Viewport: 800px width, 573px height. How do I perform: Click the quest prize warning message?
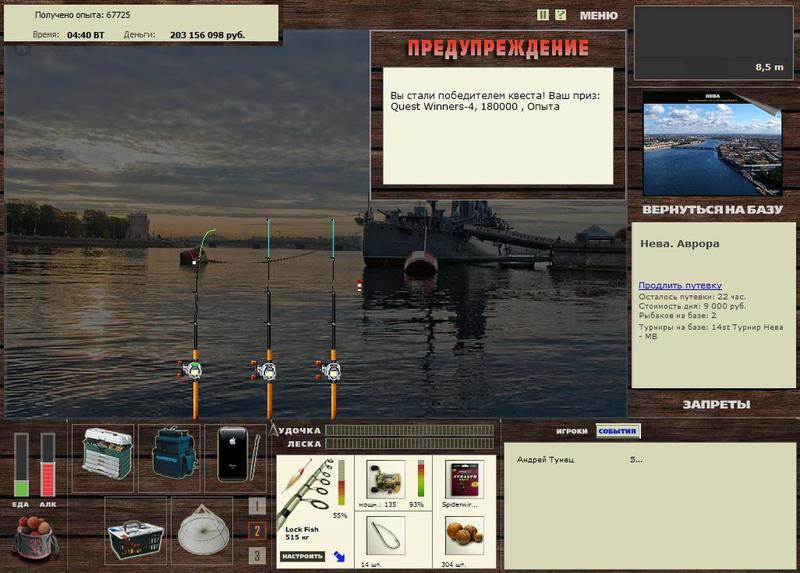pyautogui.click(x=495, y=101)
